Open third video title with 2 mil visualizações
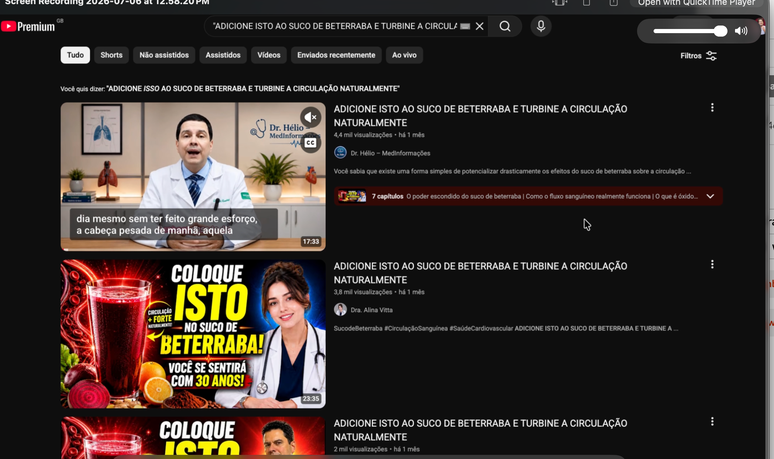The image size is (774, 459). click(x=480, y=430)
